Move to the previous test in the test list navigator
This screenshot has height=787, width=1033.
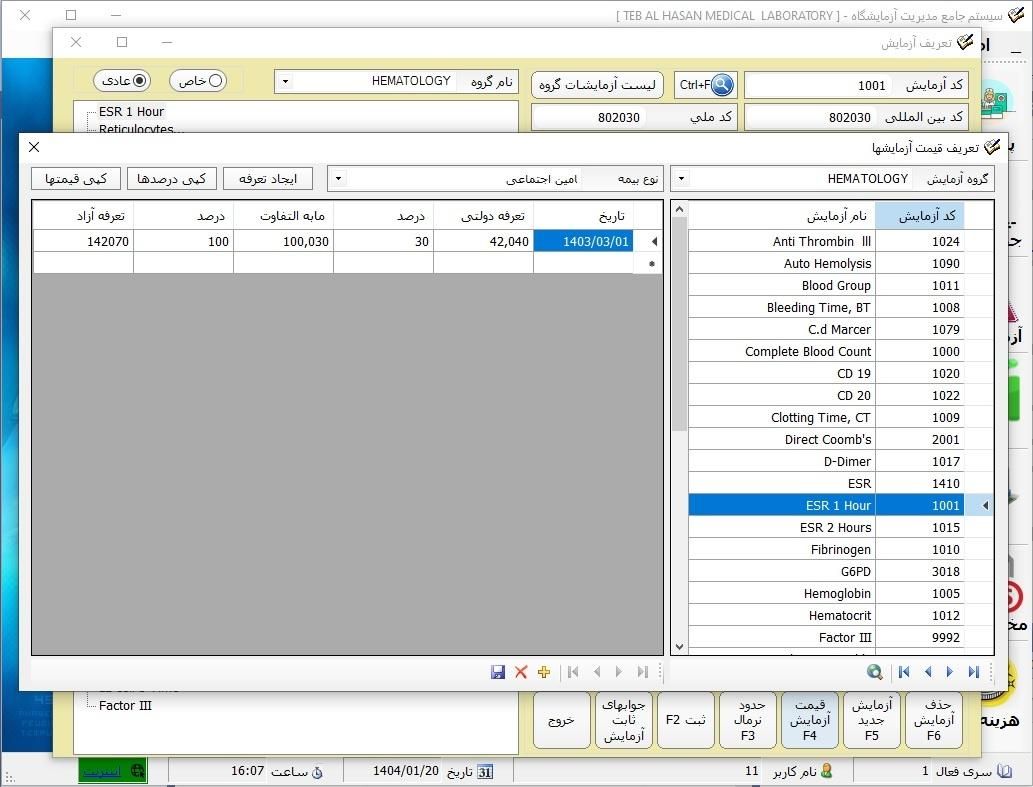pyautogui.click(x=928, y=672)
